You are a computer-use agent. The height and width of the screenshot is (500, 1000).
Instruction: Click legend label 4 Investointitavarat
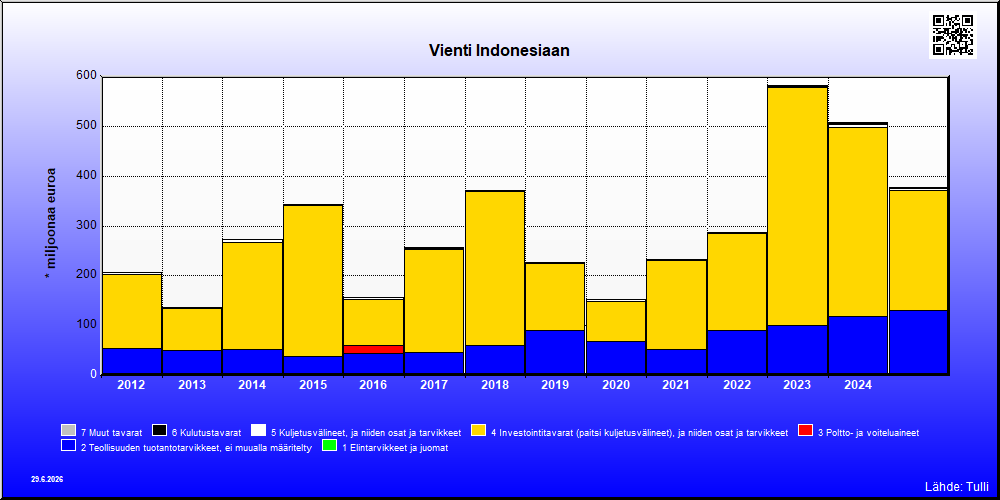point(640,432)
